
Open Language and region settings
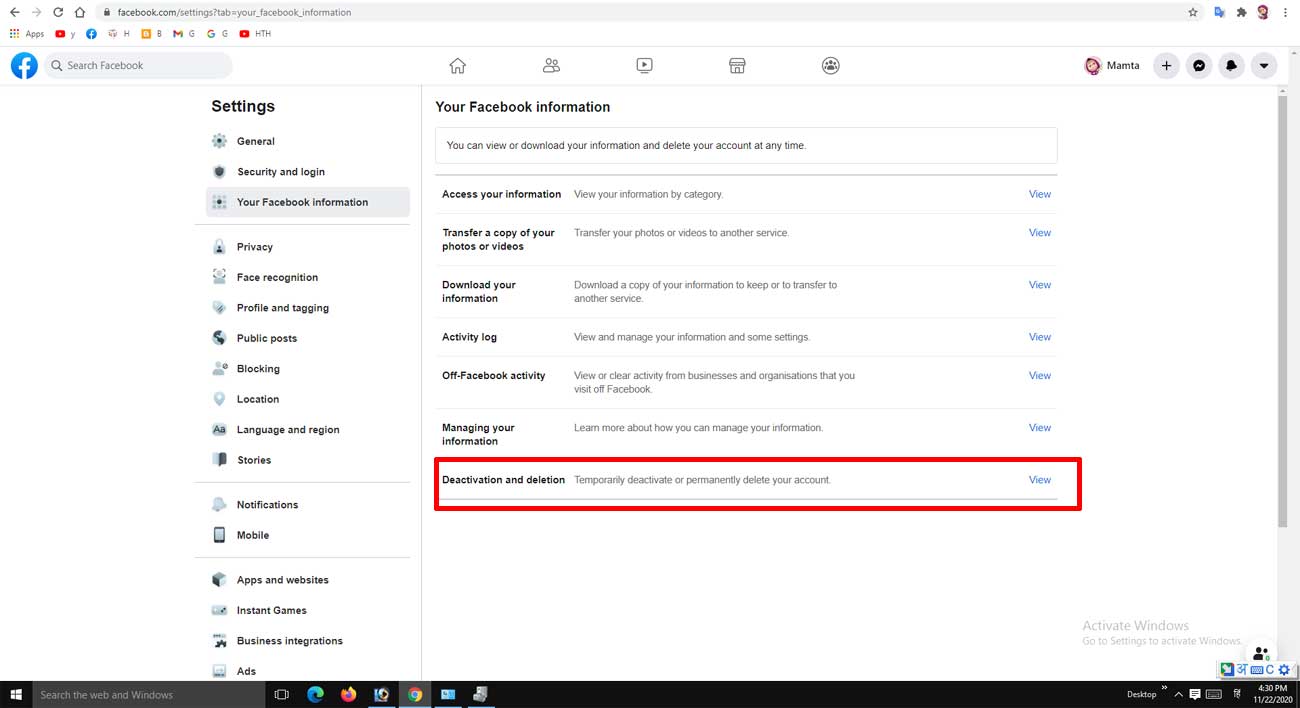pyautogui.click(x=308, y=430)
